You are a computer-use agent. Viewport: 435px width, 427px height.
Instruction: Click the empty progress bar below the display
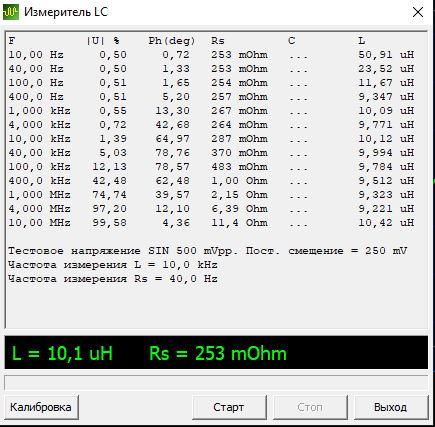click(216, 382)
